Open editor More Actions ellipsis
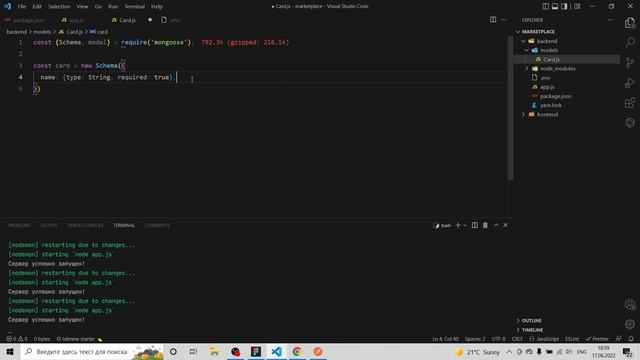 tap(504, 20)
